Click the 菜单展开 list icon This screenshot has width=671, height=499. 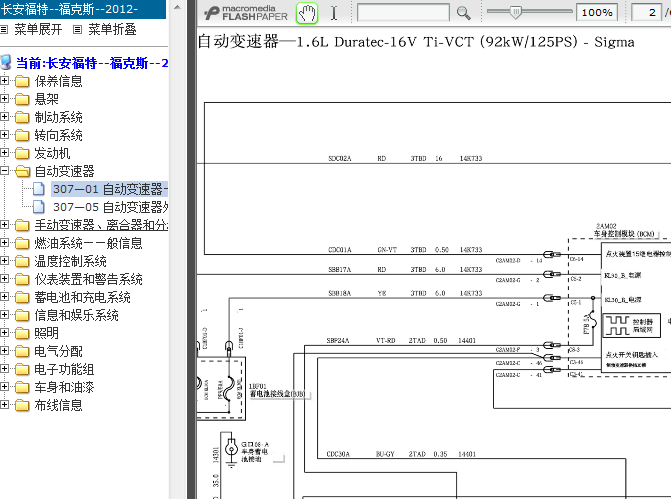click(4, 30)
